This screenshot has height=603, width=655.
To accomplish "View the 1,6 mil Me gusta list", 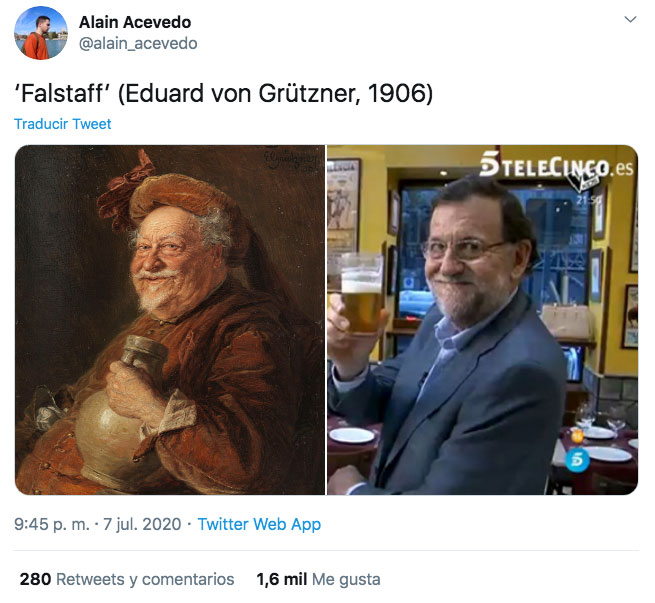I will tap(318, 579).
